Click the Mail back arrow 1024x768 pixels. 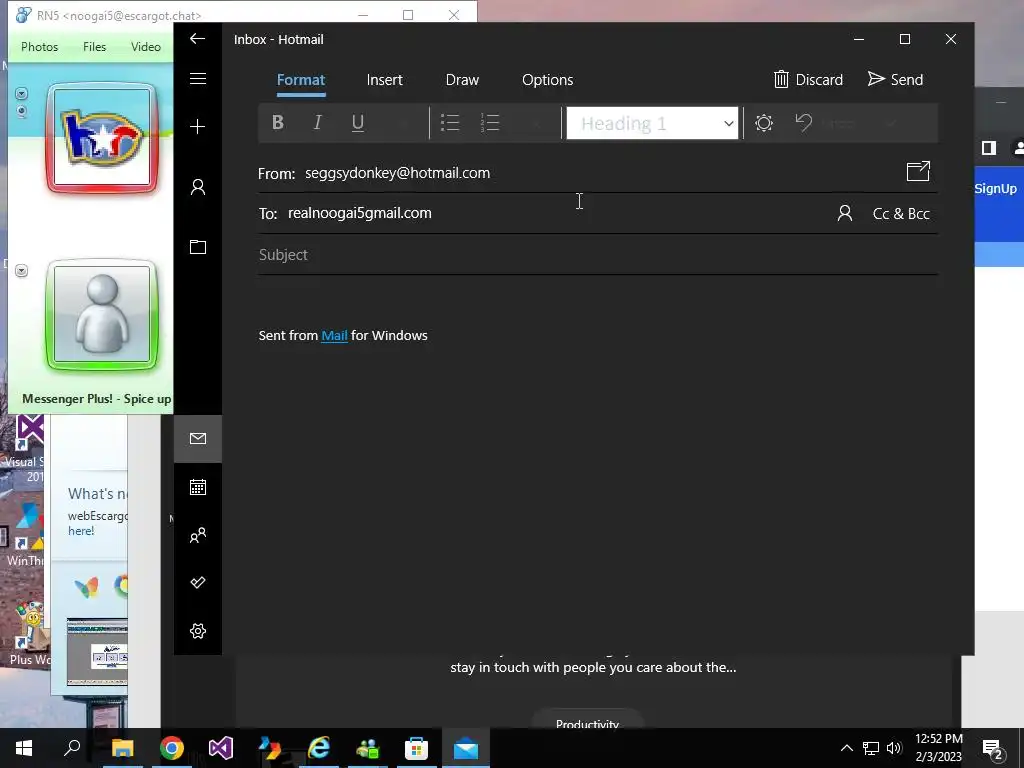pos(197,39)
